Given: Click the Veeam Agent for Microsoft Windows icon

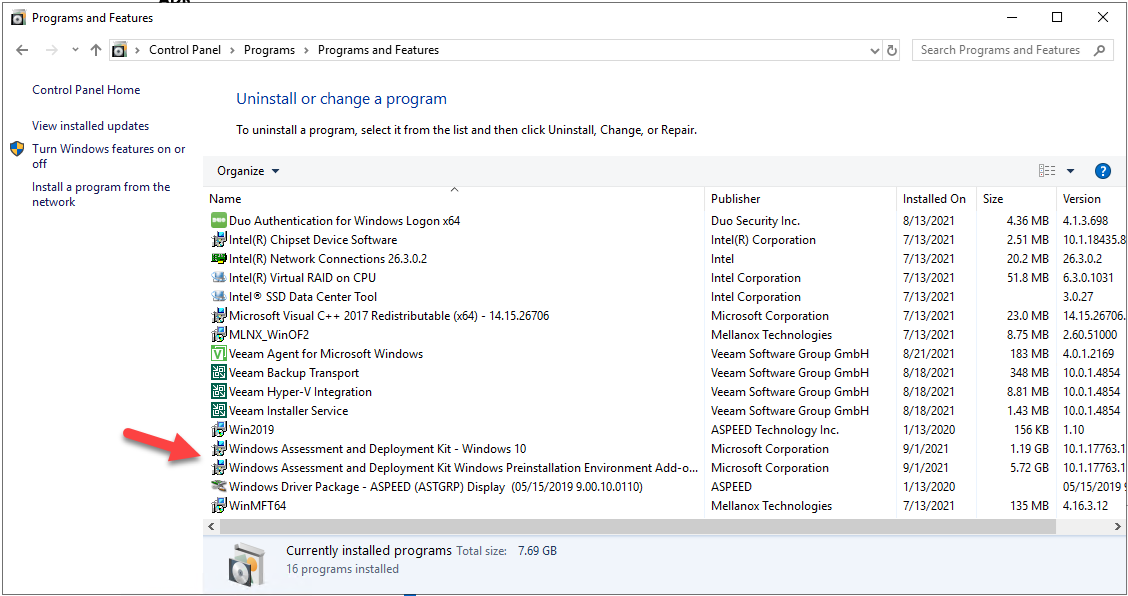Looking at the screenshot, I should [219, 353].
